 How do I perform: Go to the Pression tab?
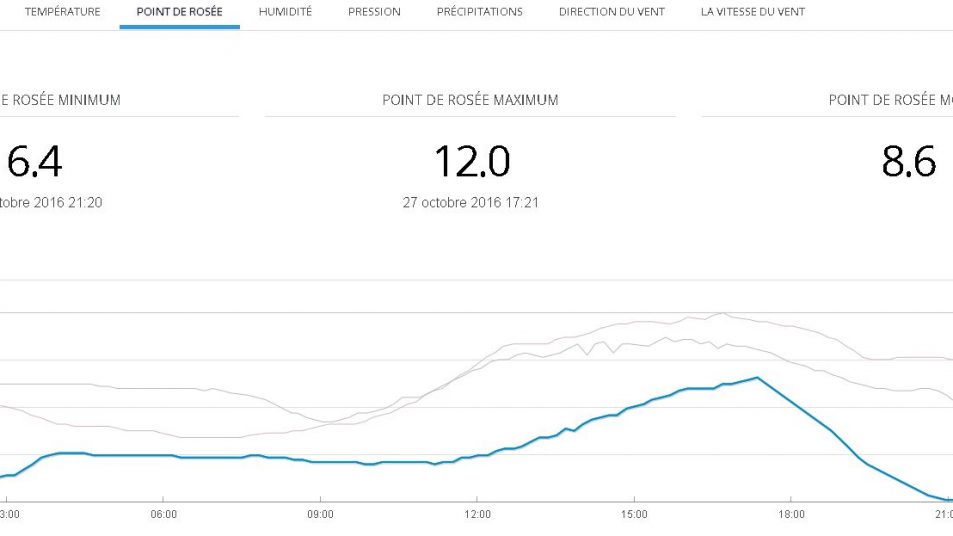(x=374, y=12)
